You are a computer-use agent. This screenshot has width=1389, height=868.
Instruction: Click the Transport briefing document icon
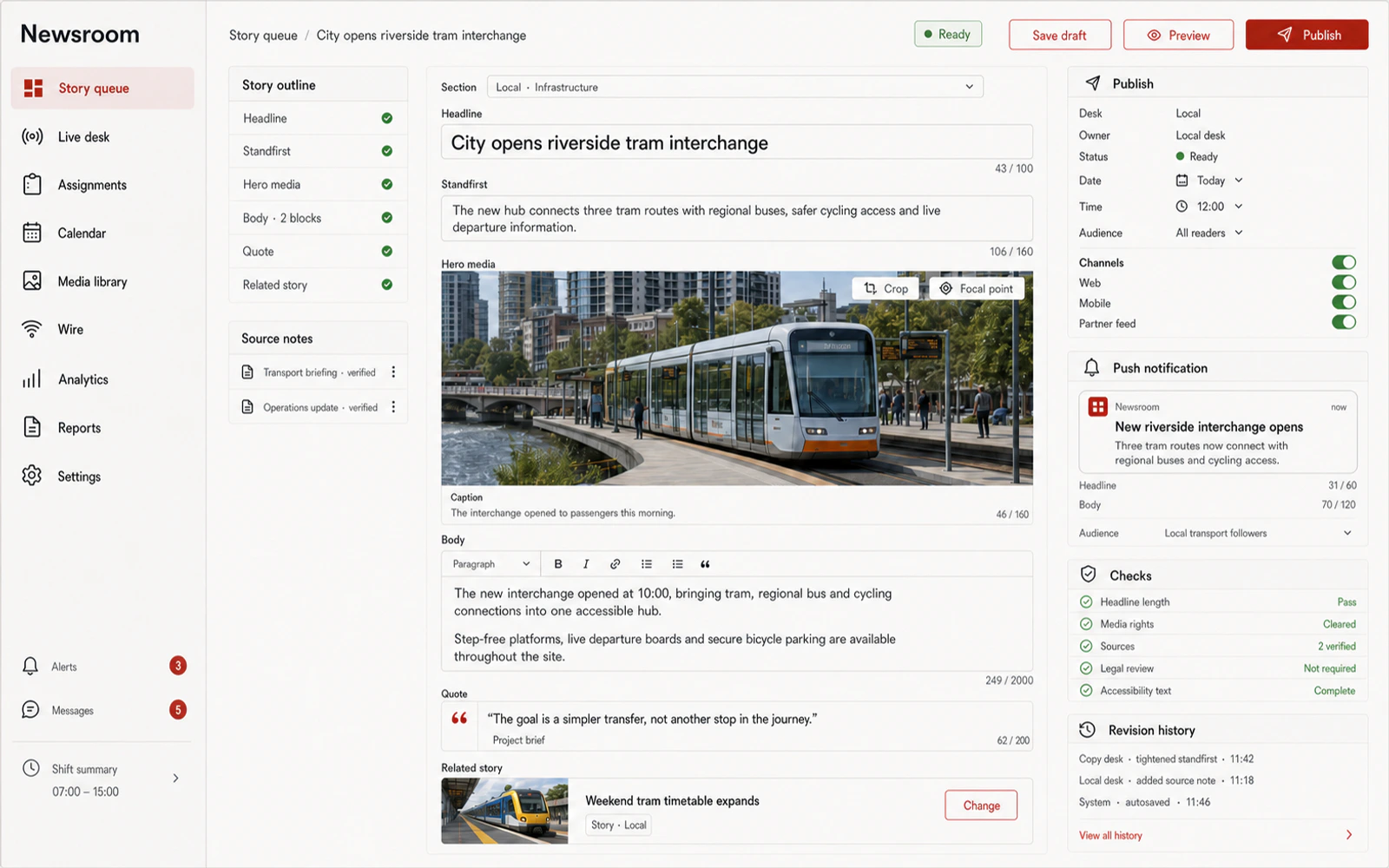[247, 372]
